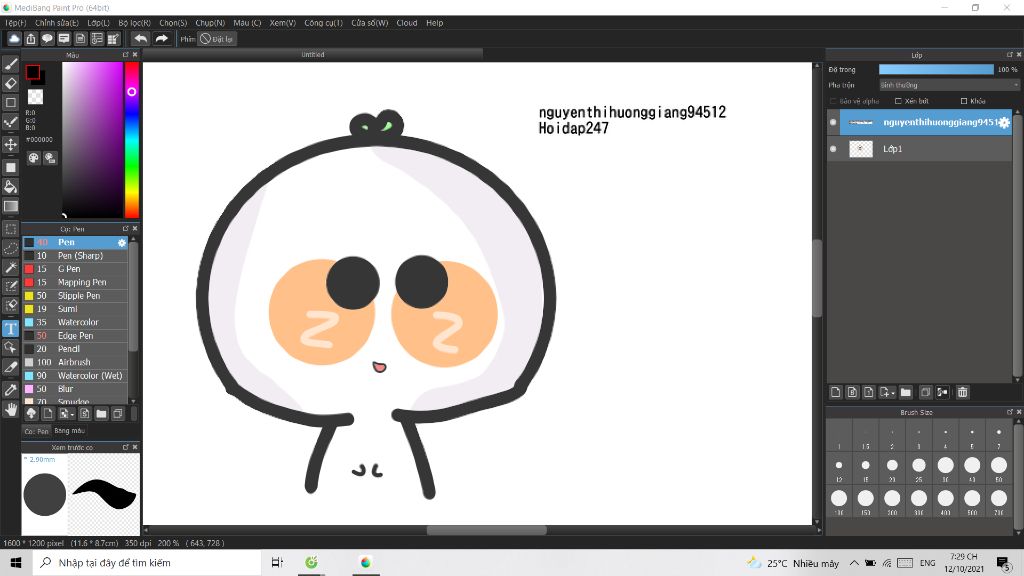Select the Hand tool
The image size is (1024, 576).
10,409
